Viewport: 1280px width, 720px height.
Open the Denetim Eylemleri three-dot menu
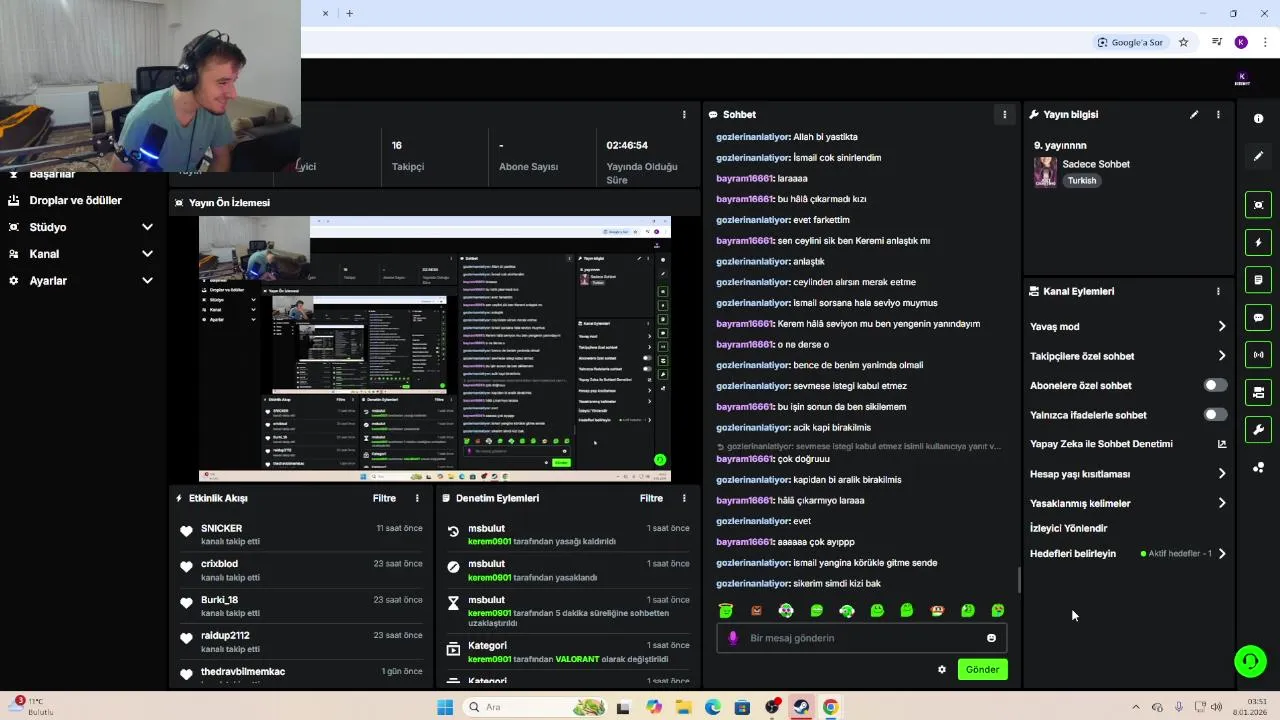click(684, 498)
